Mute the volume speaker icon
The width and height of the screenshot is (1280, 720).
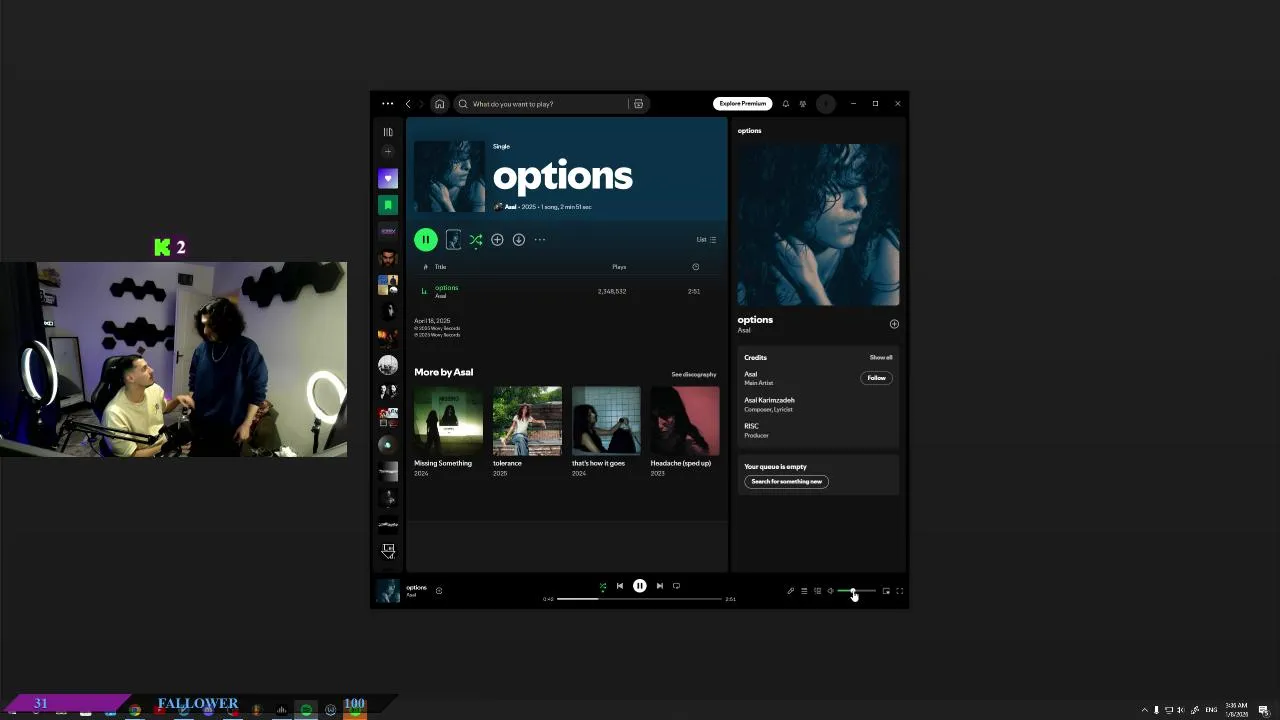click(x=830, y=591)
